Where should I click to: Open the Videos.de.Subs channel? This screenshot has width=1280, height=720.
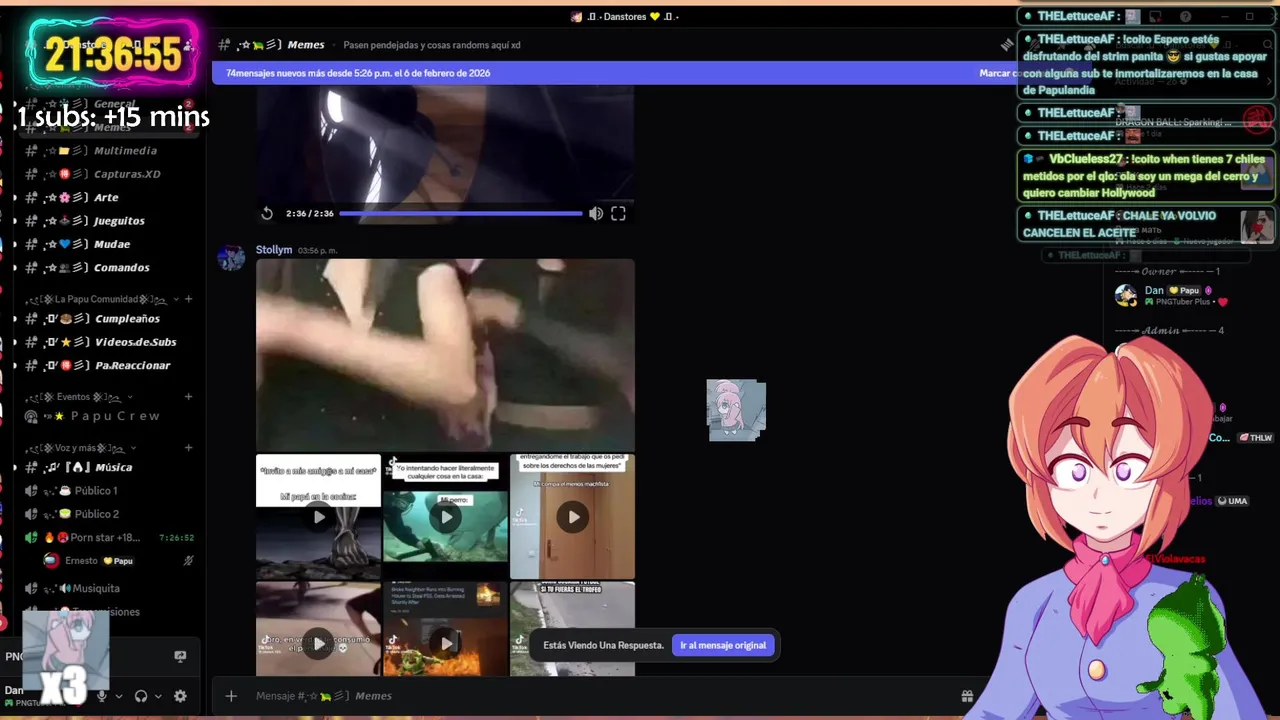click(x=110, y=342)
